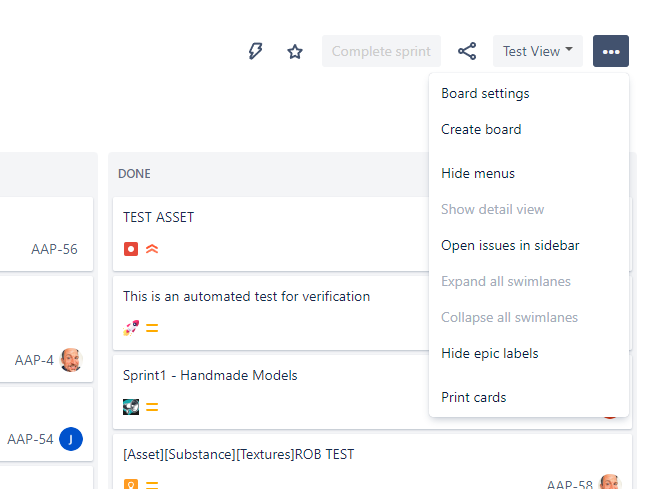The height and width of the screenshot is (489, 655).
Task: Open Sprint1 - Handmade Models card
Action: coord(271,392)
